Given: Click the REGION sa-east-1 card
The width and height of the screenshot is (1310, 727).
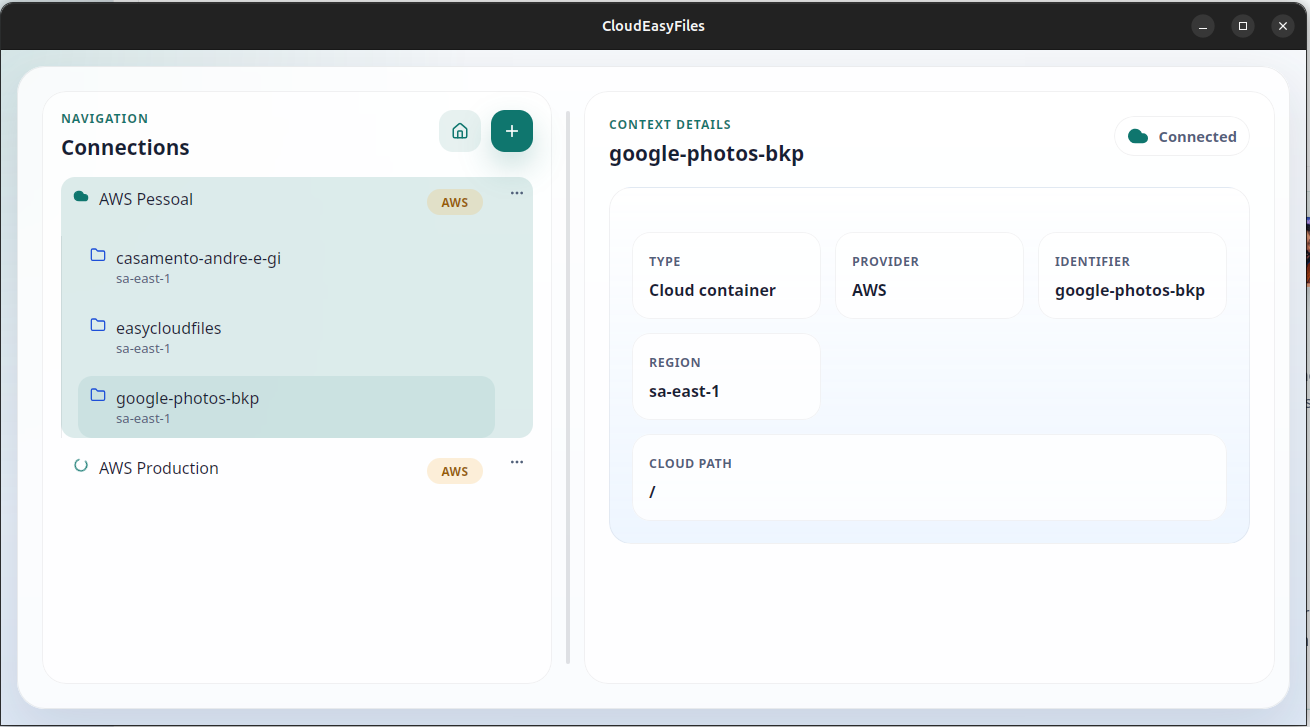Looking at the screenshot, I should click(x=726, y=377).
